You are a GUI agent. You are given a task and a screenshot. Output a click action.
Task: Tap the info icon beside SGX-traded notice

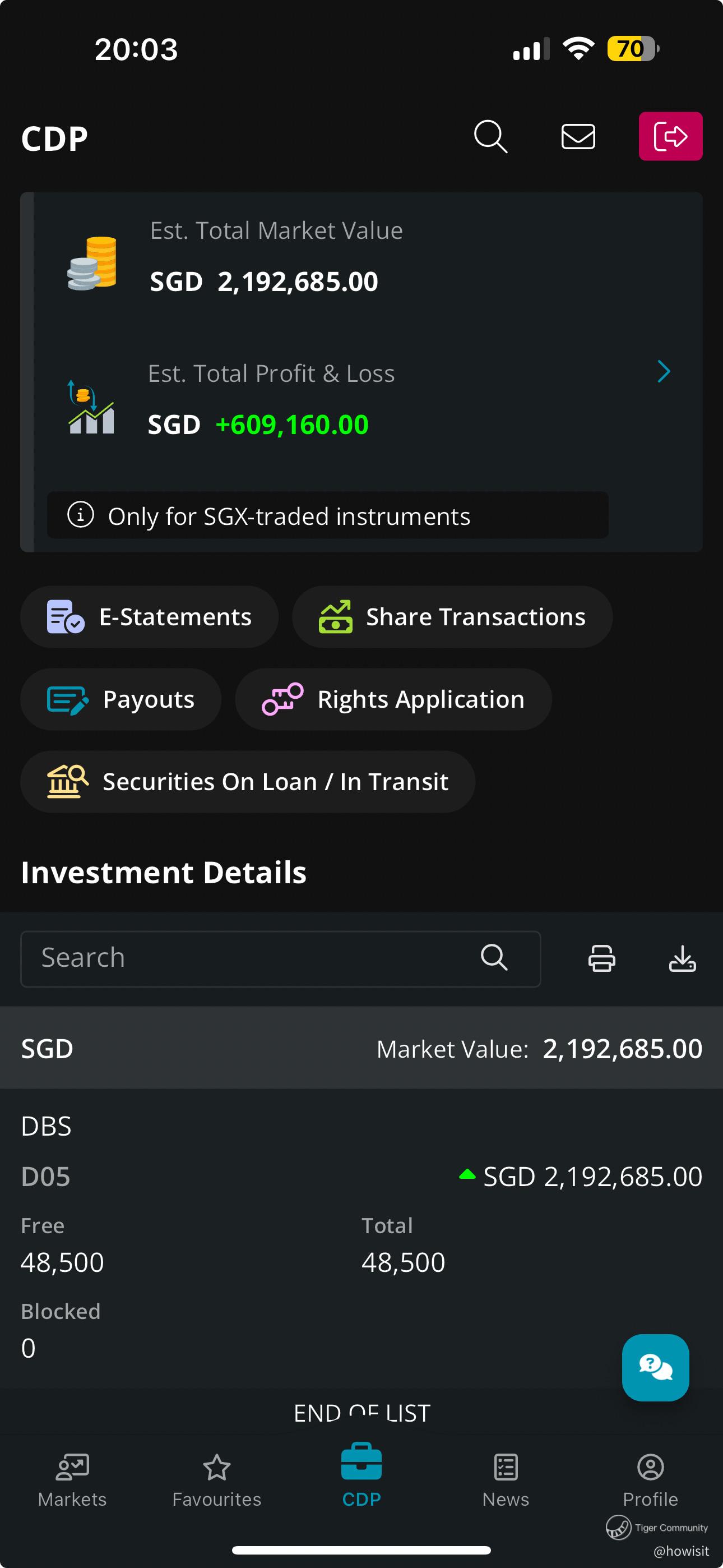(x=80, y=515)
